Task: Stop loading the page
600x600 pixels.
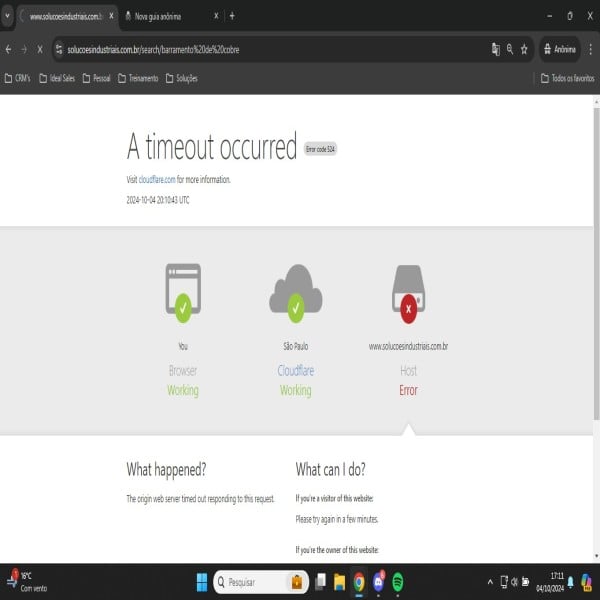Action: tap(40, 49)
